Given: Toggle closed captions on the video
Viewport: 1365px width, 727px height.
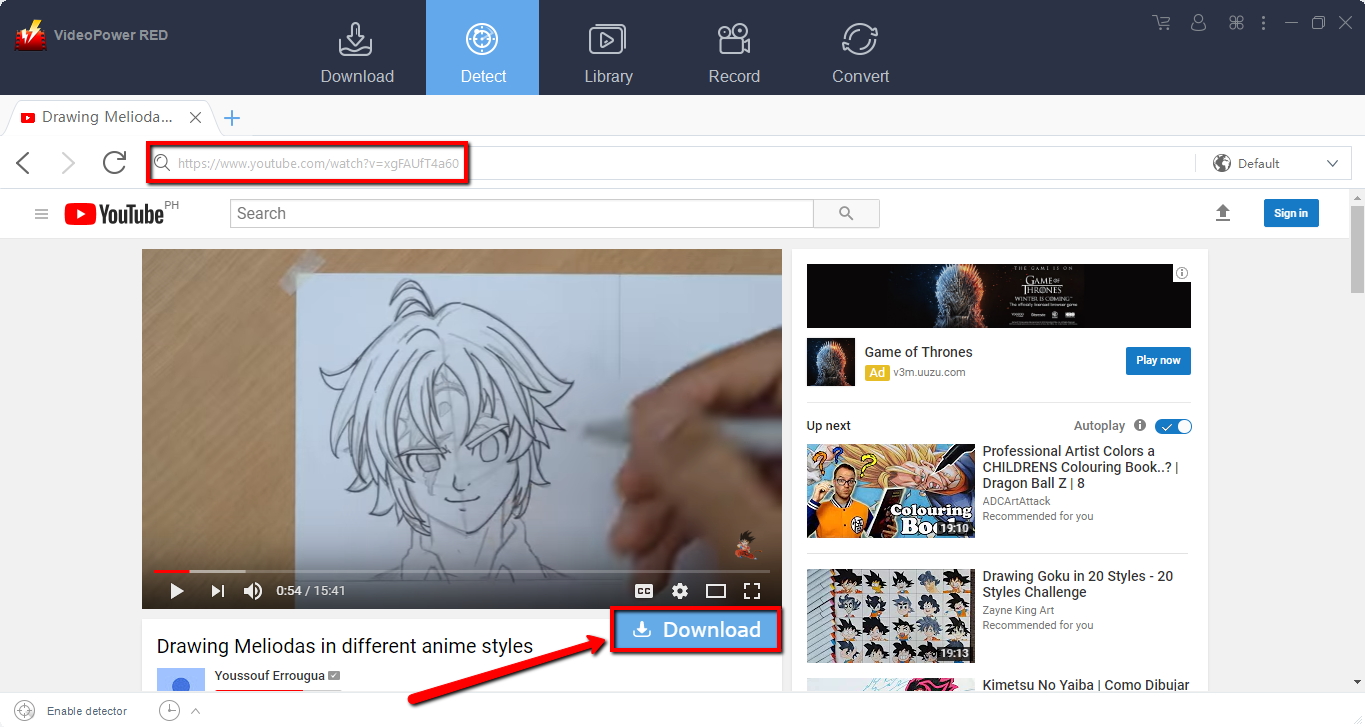Looking at the screenshot, I should (644, 591).
